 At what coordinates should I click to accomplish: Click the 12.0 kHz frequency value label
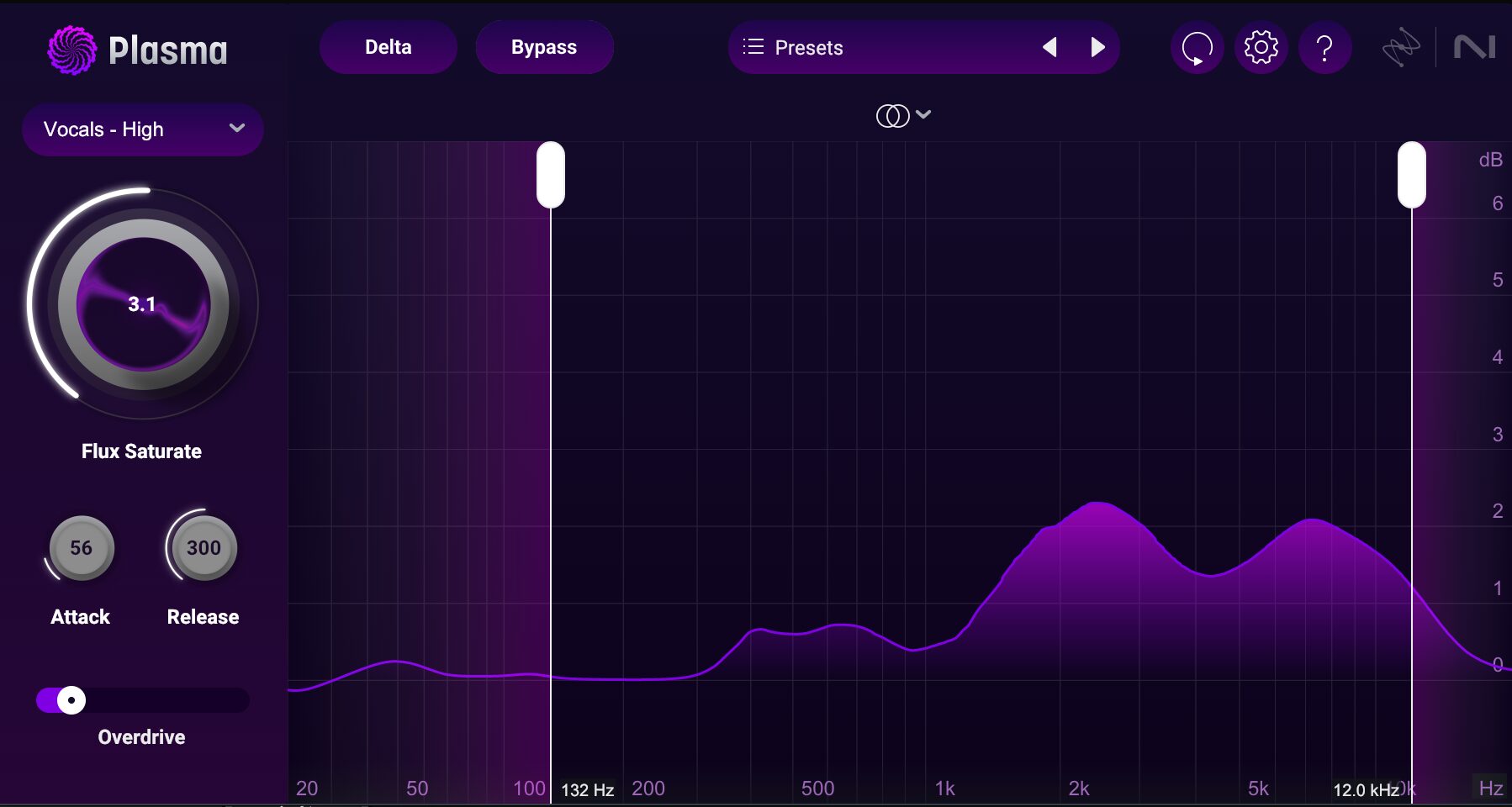point(1366,790)
